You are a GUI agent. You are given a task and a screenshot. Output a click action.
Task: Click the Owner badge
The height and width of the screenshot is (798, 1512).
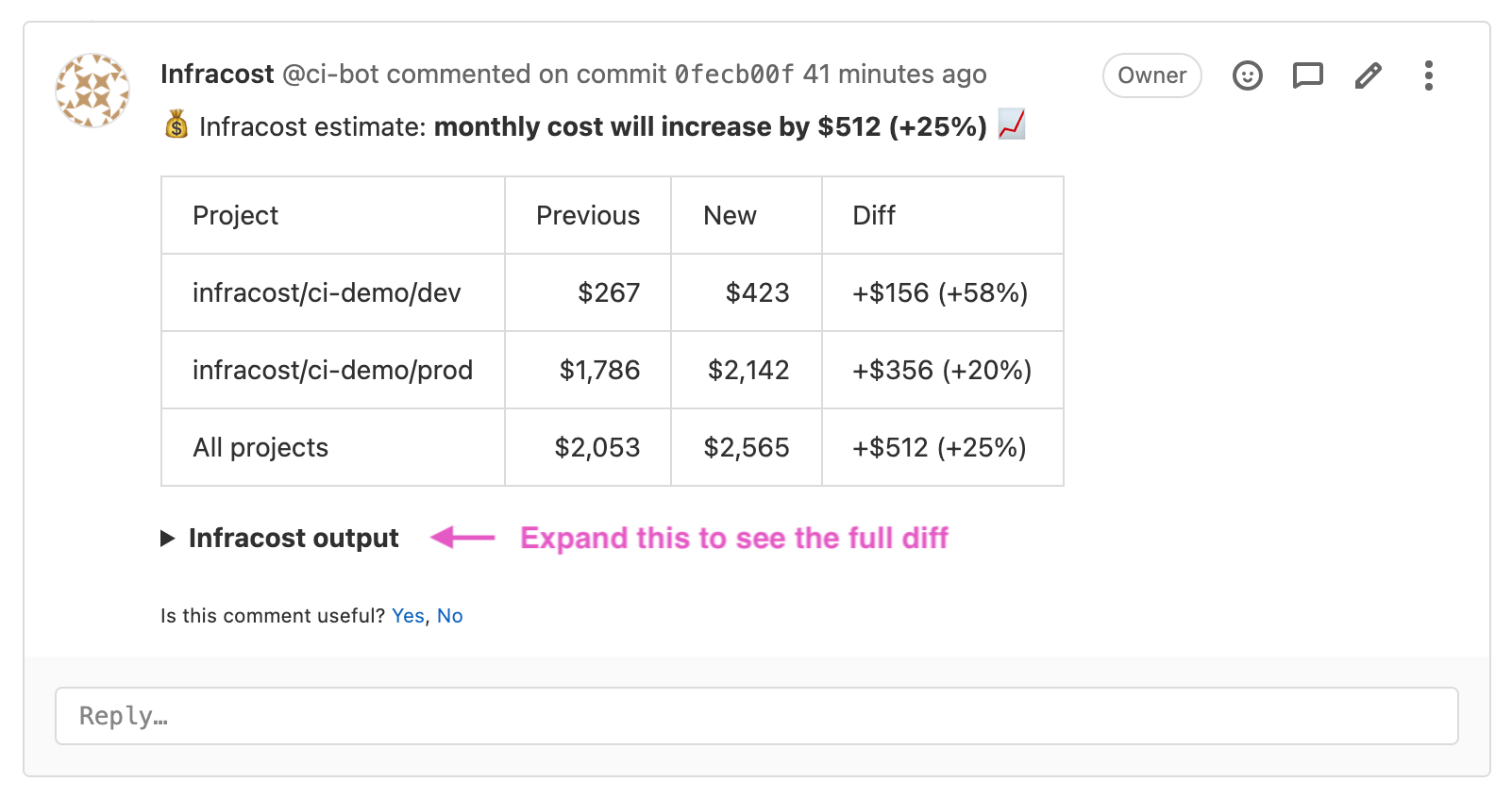point(1151,75)
